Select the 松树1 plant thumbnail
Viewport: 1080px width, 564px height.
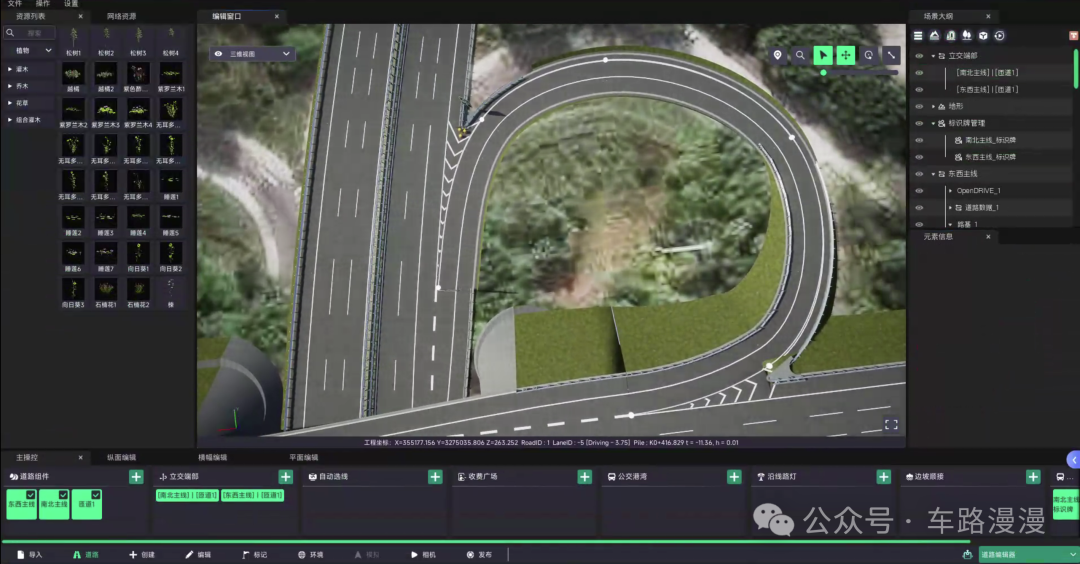pos(74,41)
